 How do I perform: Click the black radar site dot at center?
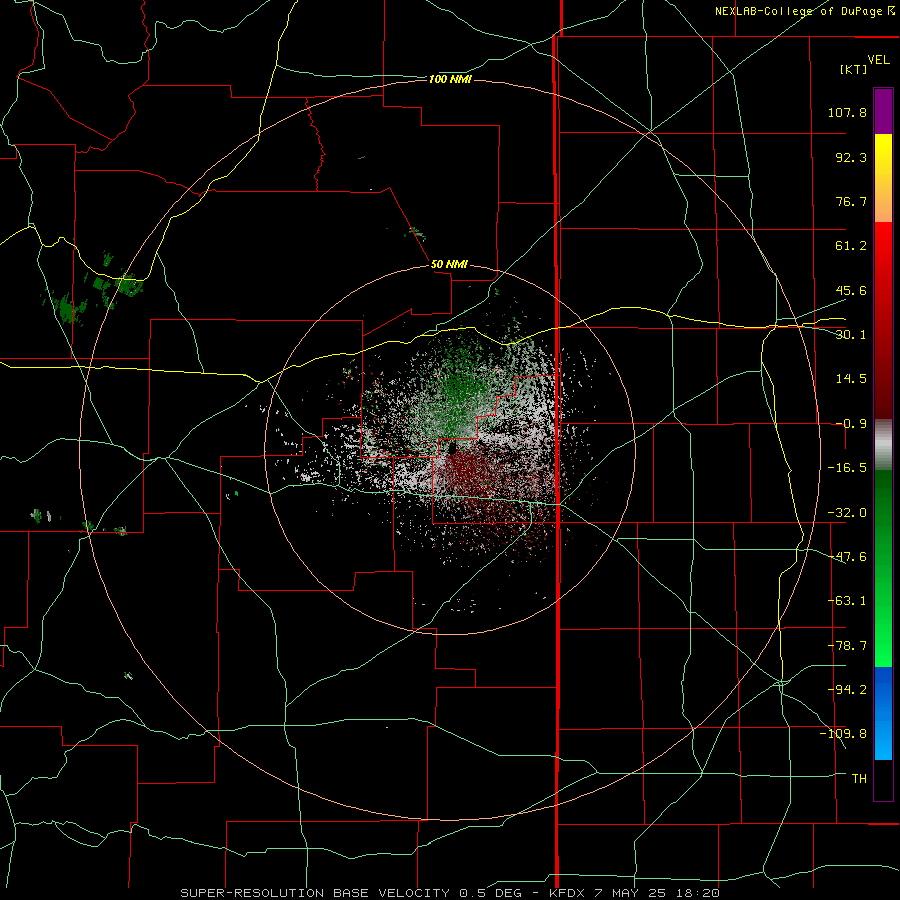point(452,449)
